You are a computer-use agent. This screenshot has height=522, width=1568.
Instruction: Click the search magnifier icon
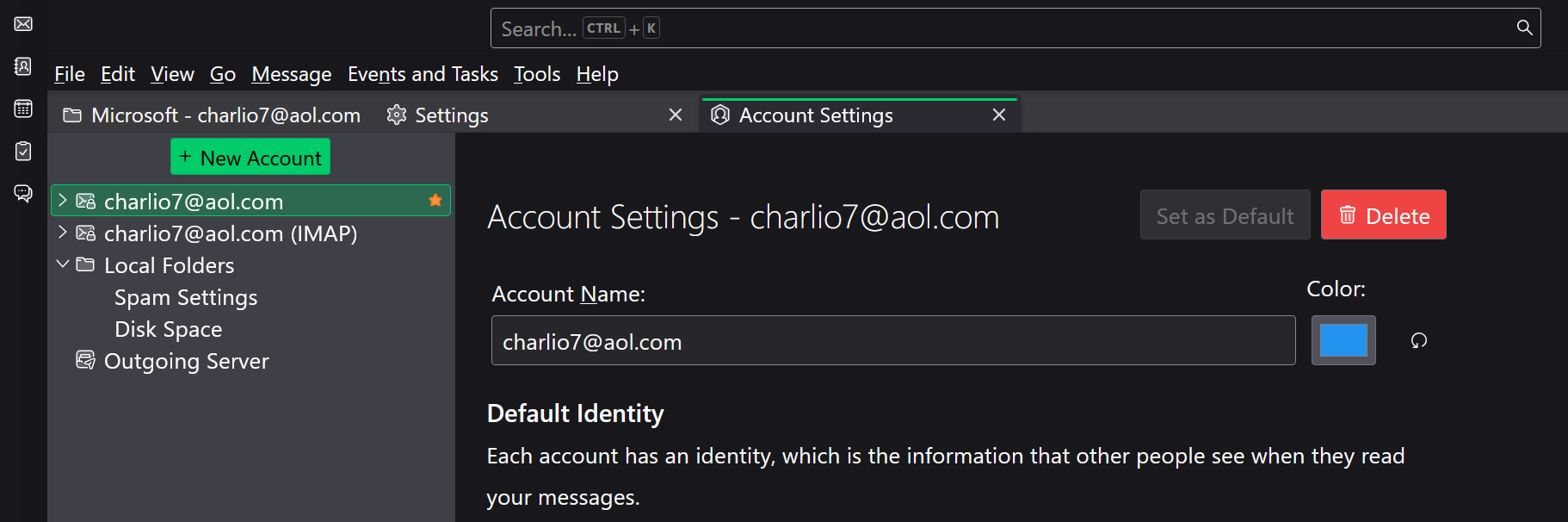[x=1524, y=28]
